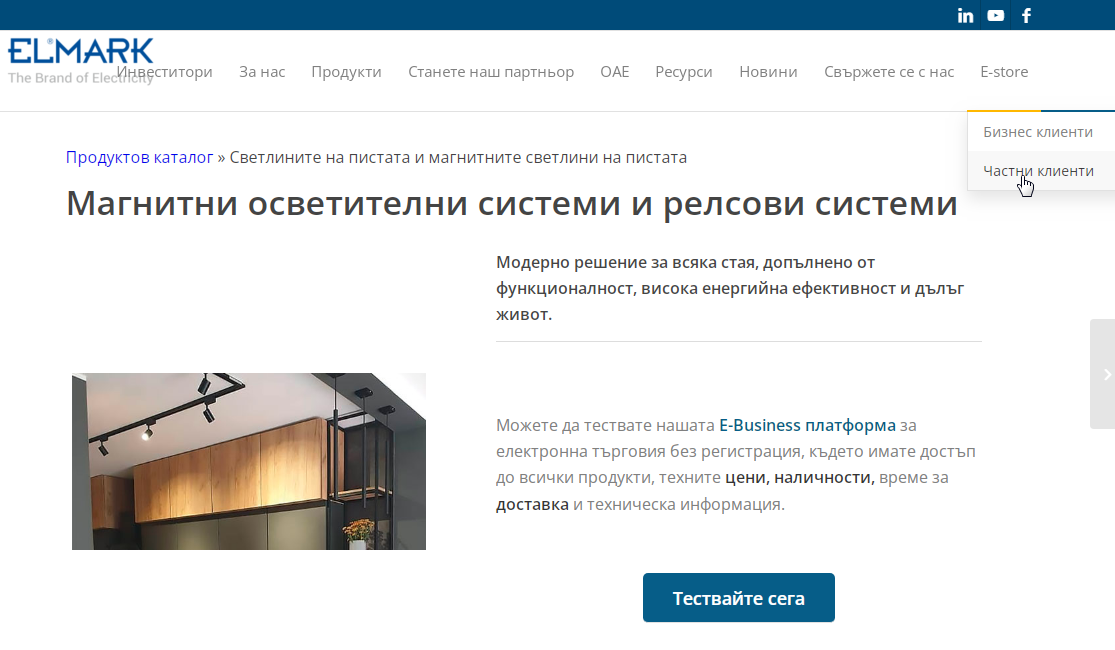The height and width of the screenshot is (650, 1115).
Task: Choose Бизнес клиенти from E-store submenu
Action: (x=1038, y=132)
